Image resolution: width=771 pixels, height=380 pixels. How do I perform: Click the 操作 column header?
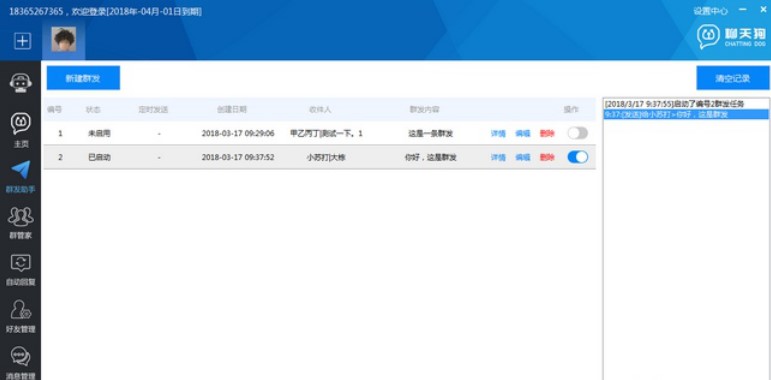[571, 110]
